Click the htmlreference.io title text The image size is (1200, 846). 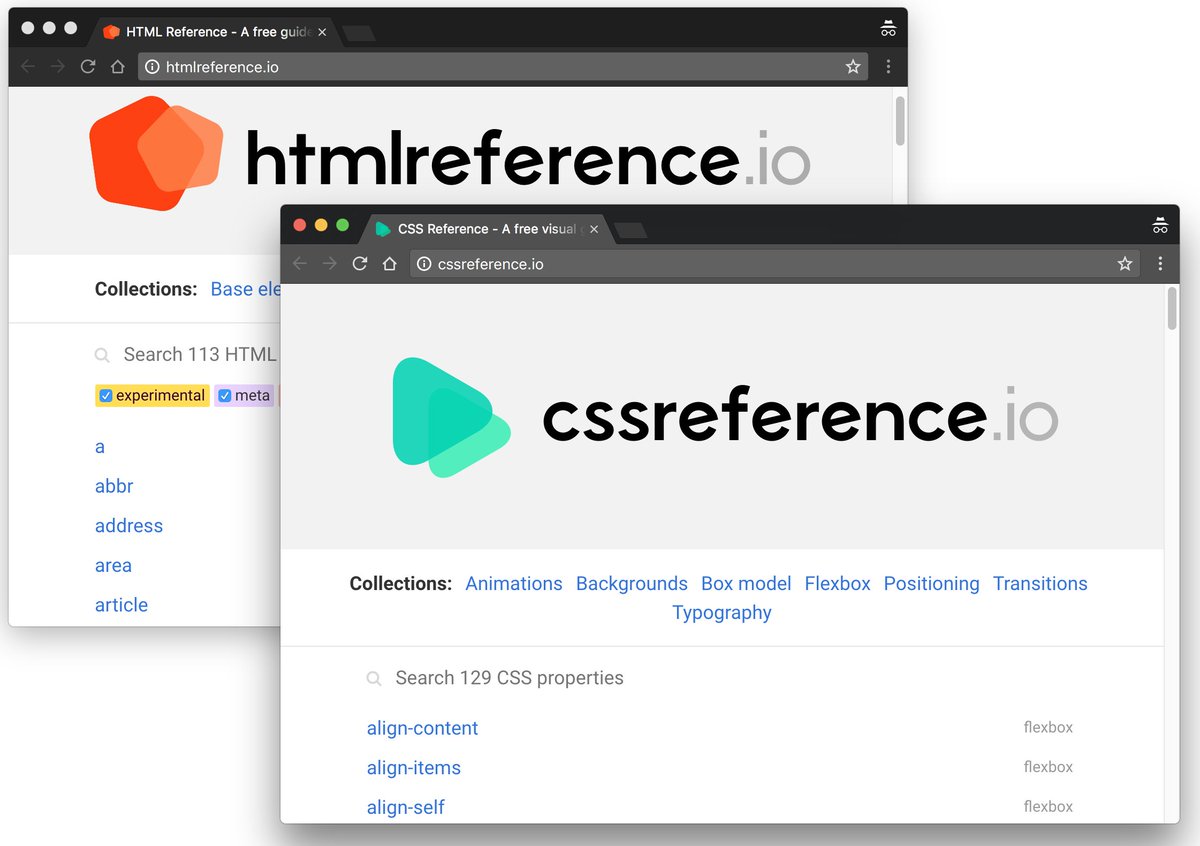528,159
